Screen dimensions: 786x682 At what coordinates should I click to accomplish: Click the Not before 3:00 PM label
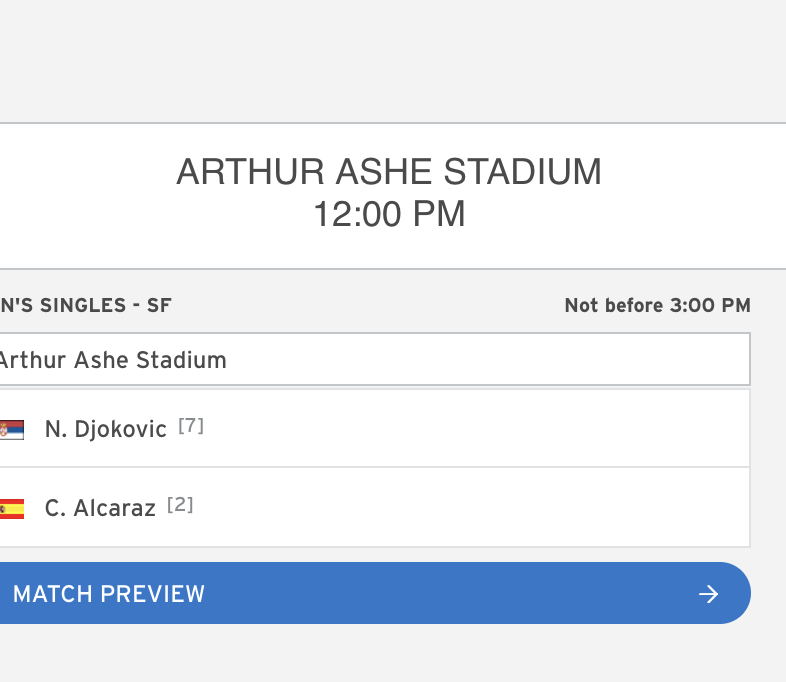pos(657,305)
